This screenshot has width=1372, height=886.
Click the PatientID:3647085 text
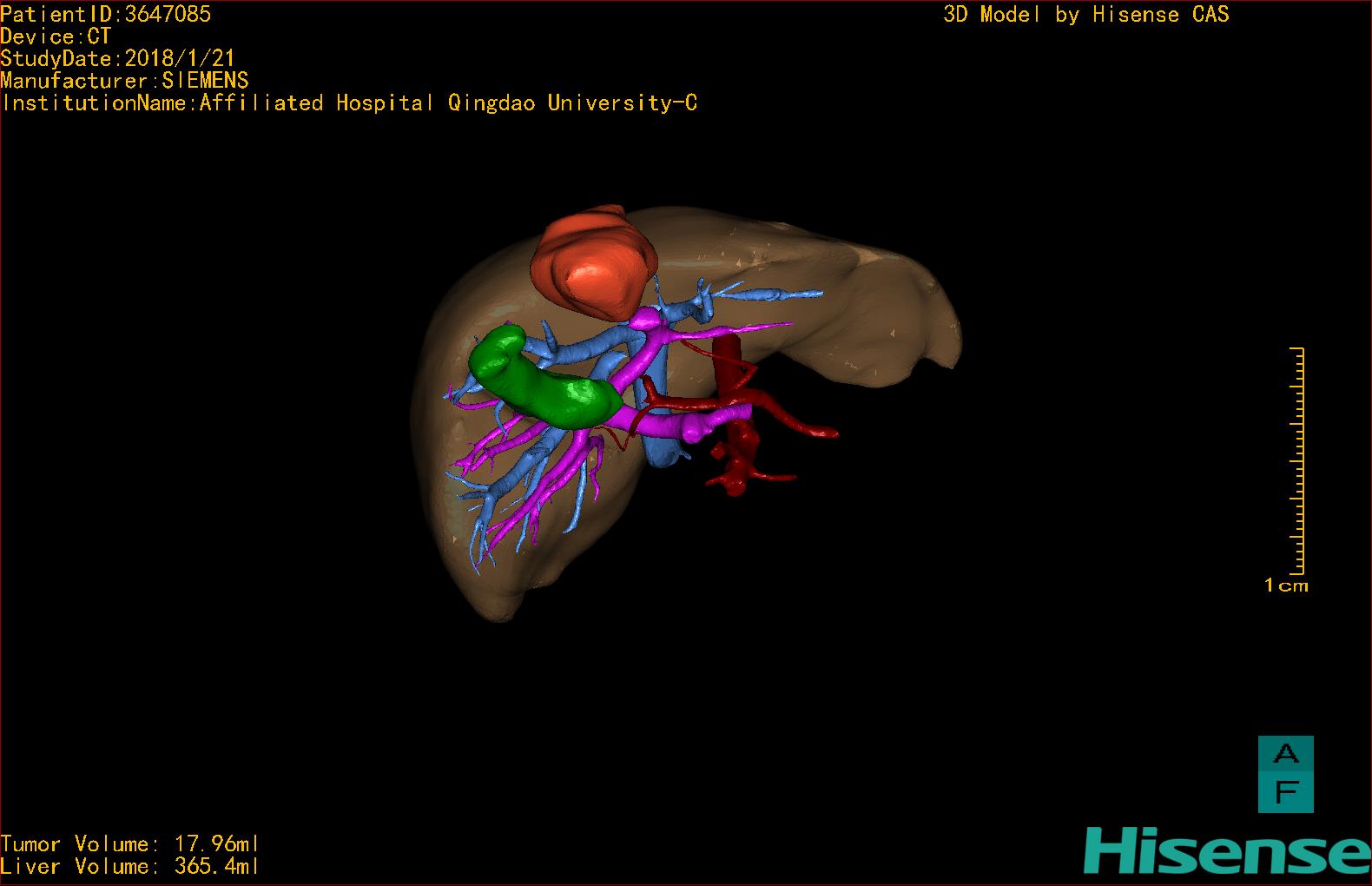[x=105, y=14]
